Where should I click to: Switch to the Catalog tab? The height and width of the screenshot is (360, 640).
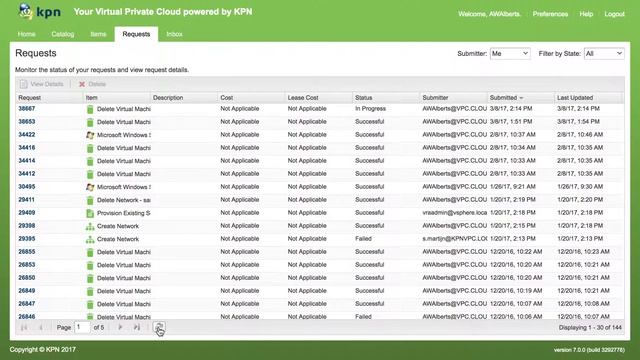pos(63,34)
